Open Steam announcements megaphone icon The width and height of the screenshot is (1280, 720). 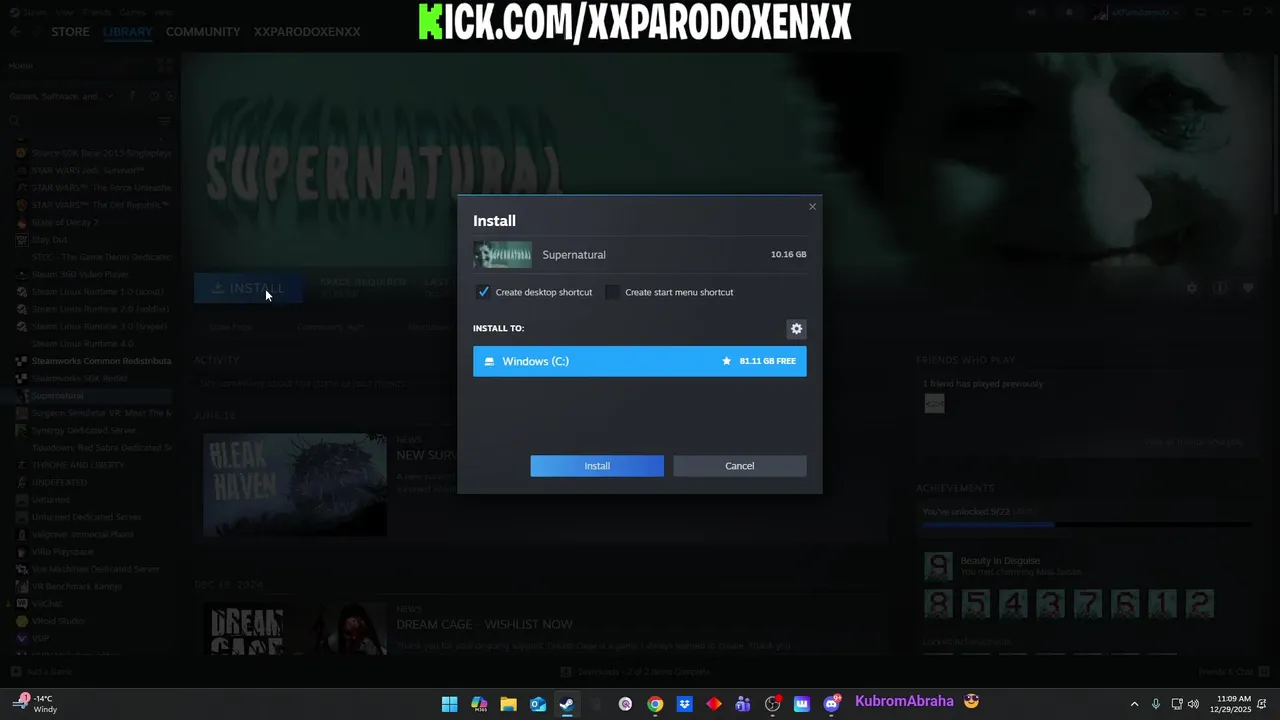point(1032,12)
